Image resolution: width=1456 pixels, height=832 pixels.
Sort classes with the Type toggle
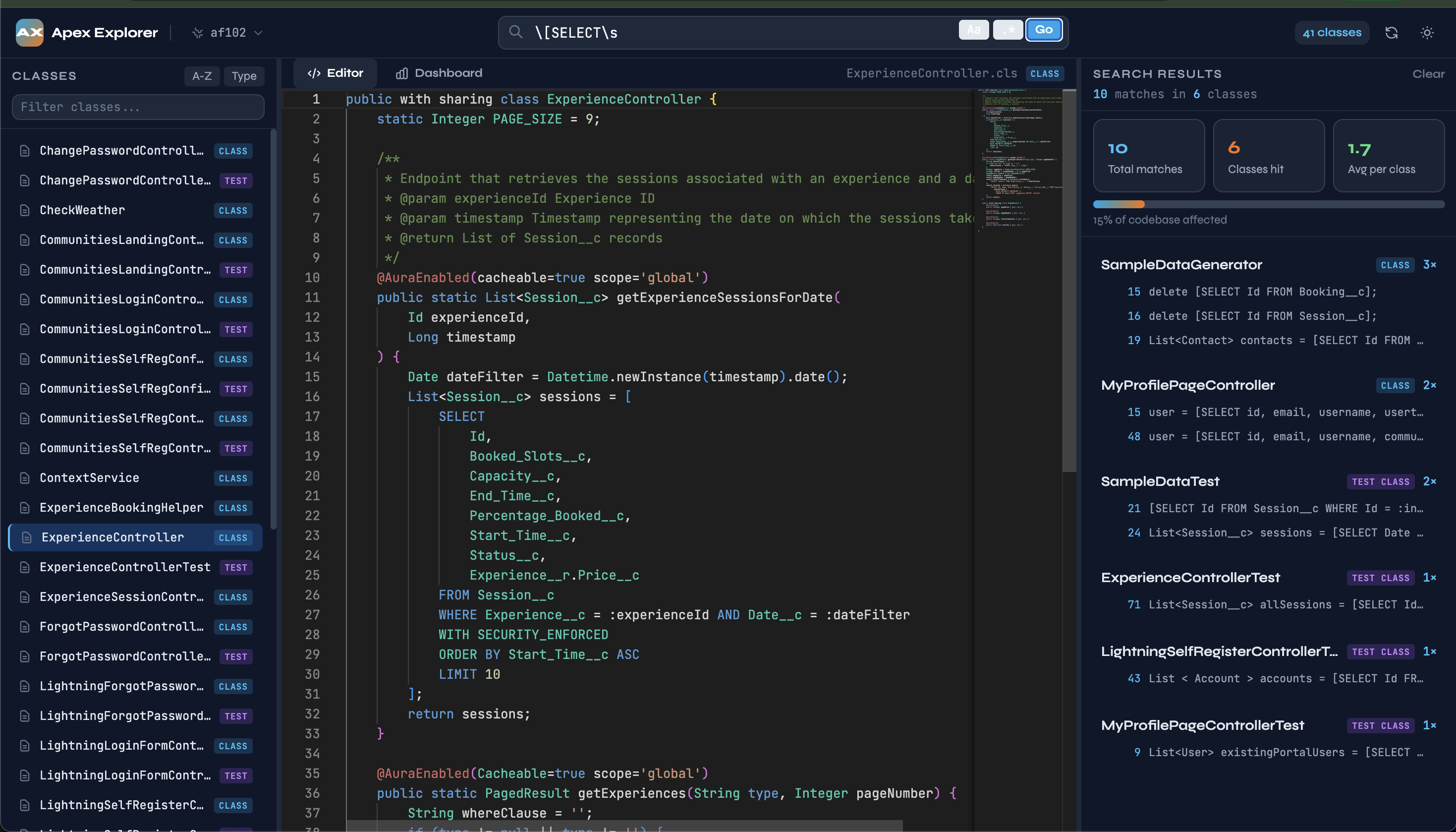[x=244, y=76]
